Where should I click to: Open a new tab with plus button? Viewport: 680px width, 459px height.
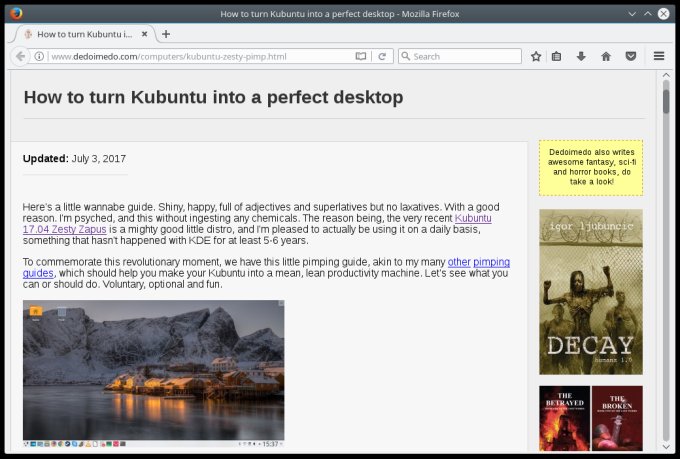tap(166, 34)
